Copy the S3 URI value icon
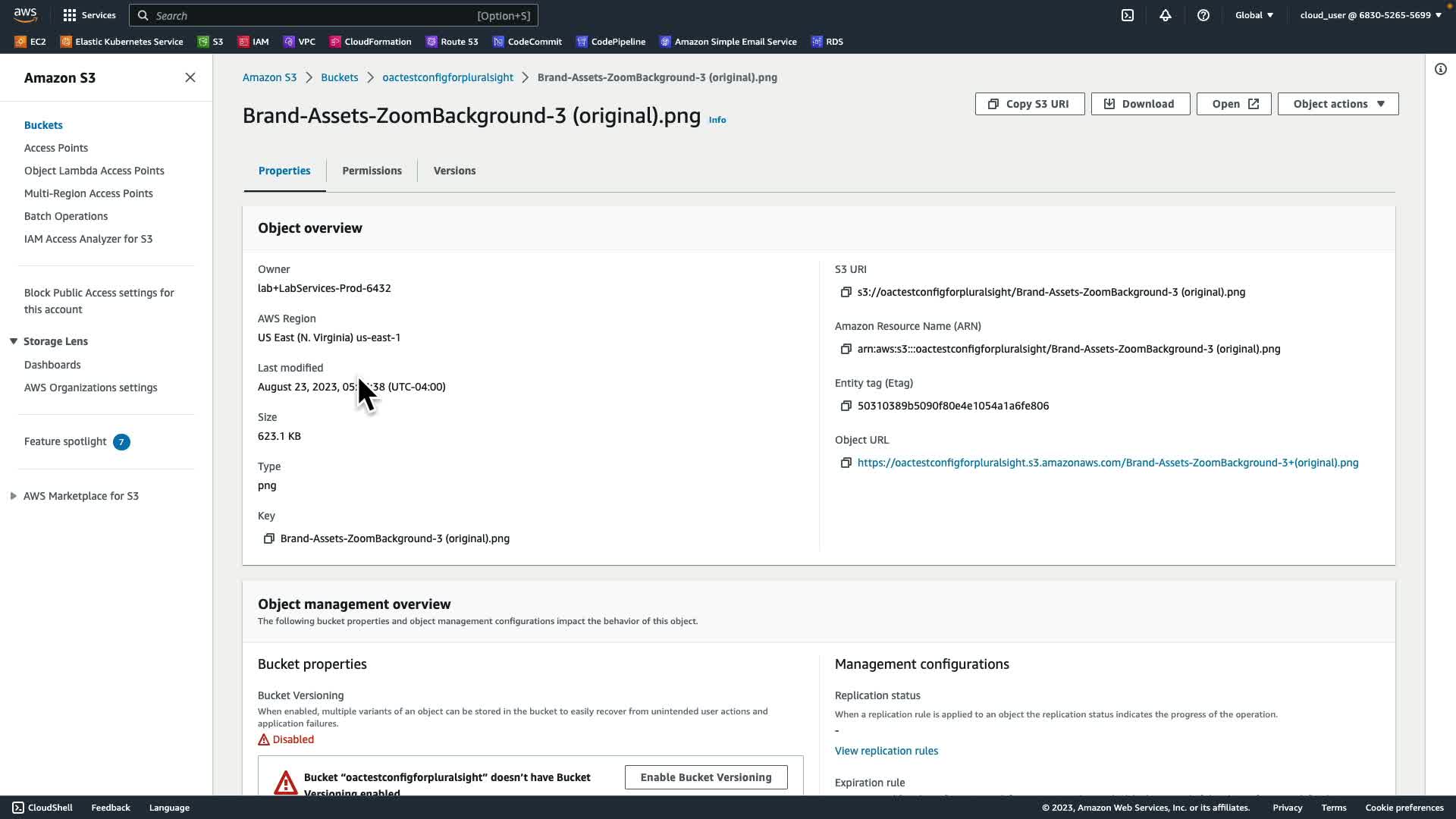This screenshot has width=1456, height=819. tap(846, 293)
